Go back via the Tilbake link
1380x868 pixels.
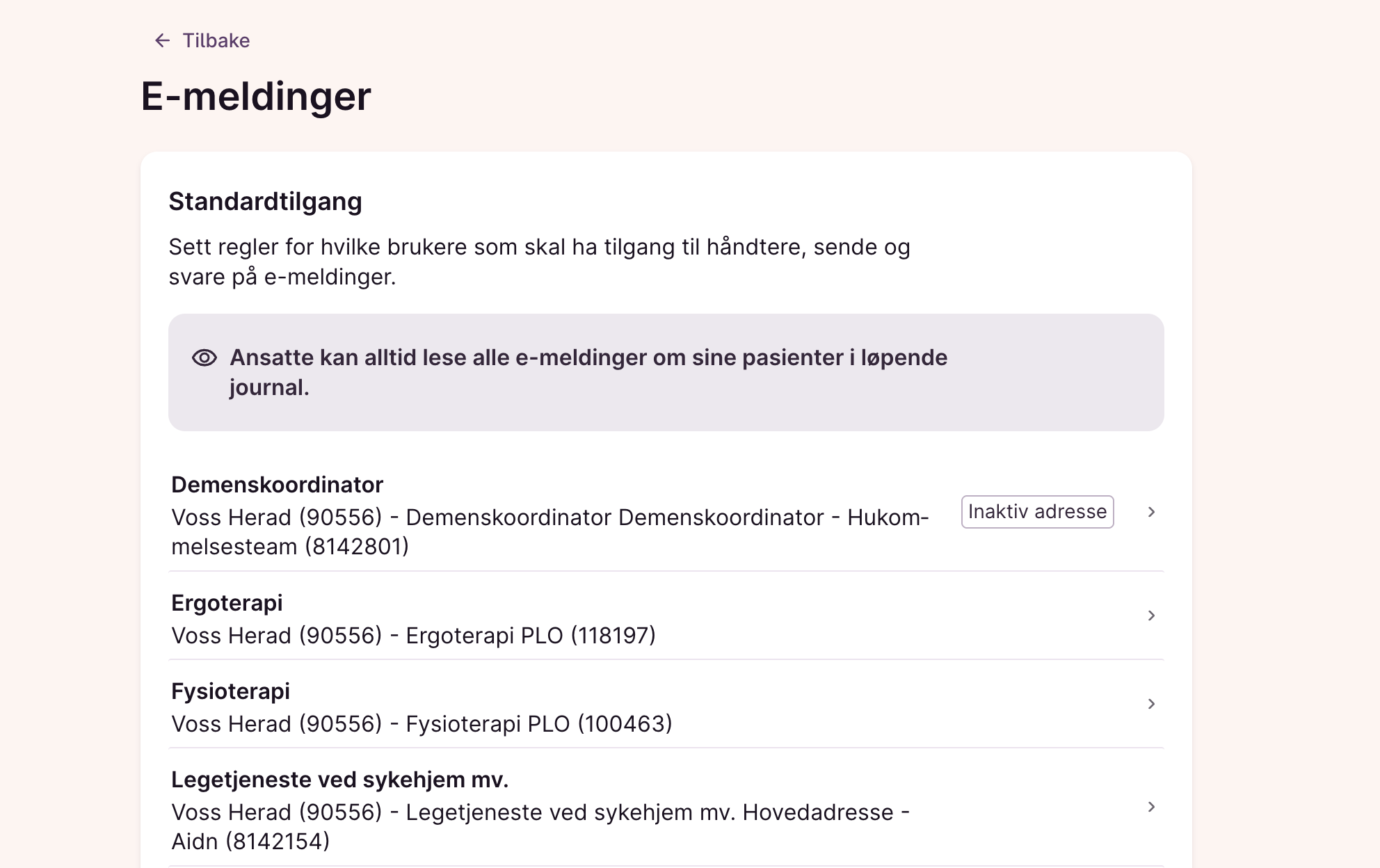pyautogui.click(x=216, y=40)
